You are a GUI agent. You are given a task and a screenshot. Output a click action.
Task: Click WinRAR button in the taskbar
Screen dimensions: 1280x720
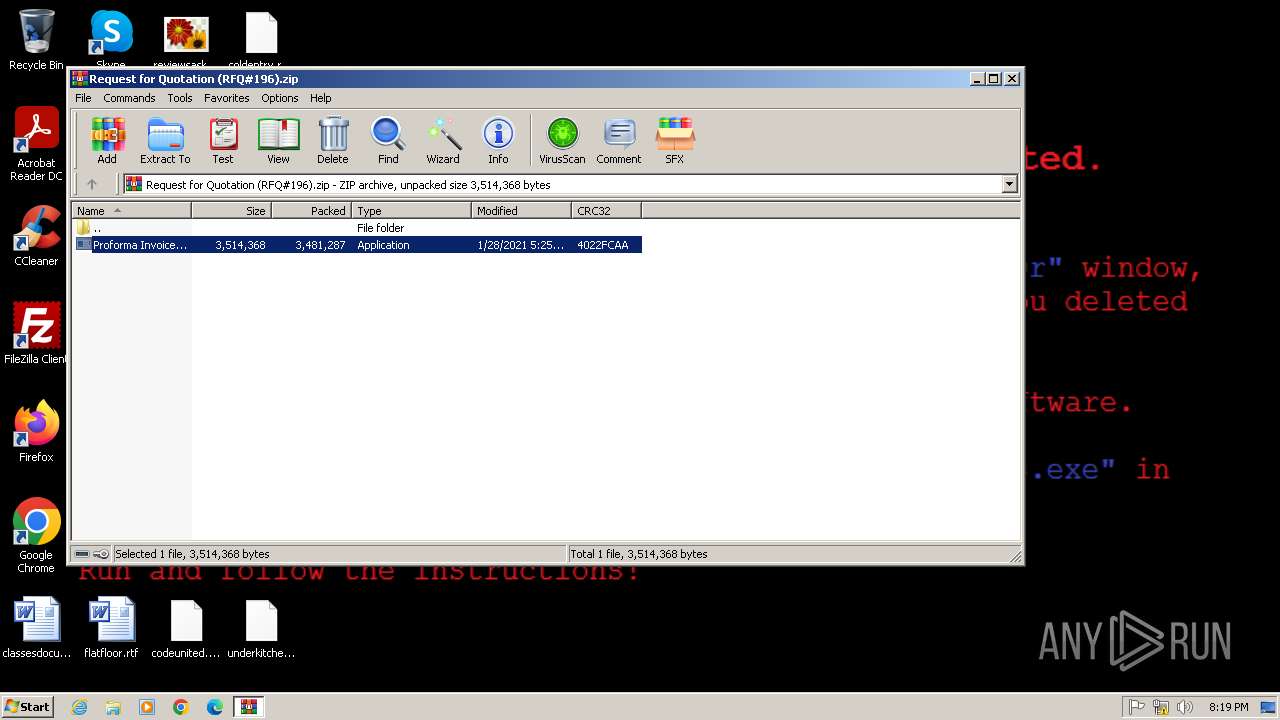[249, 707]
